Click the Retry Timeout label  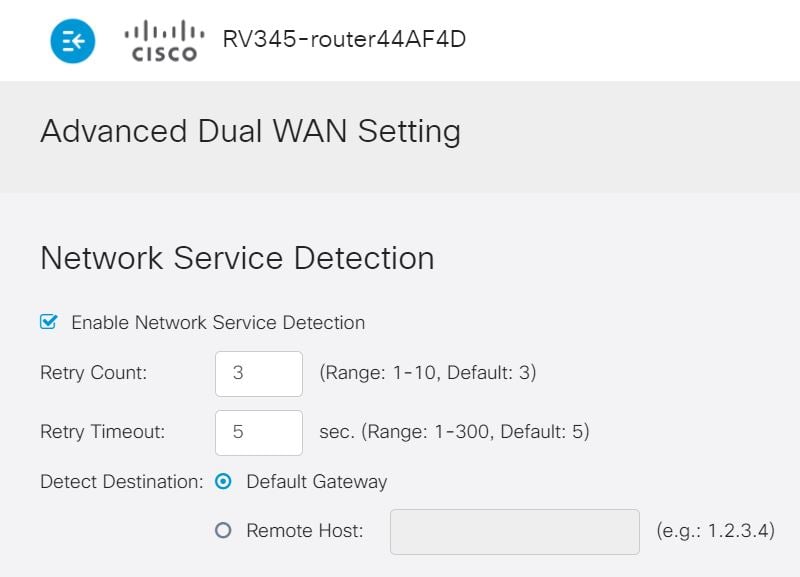[102, 432]
